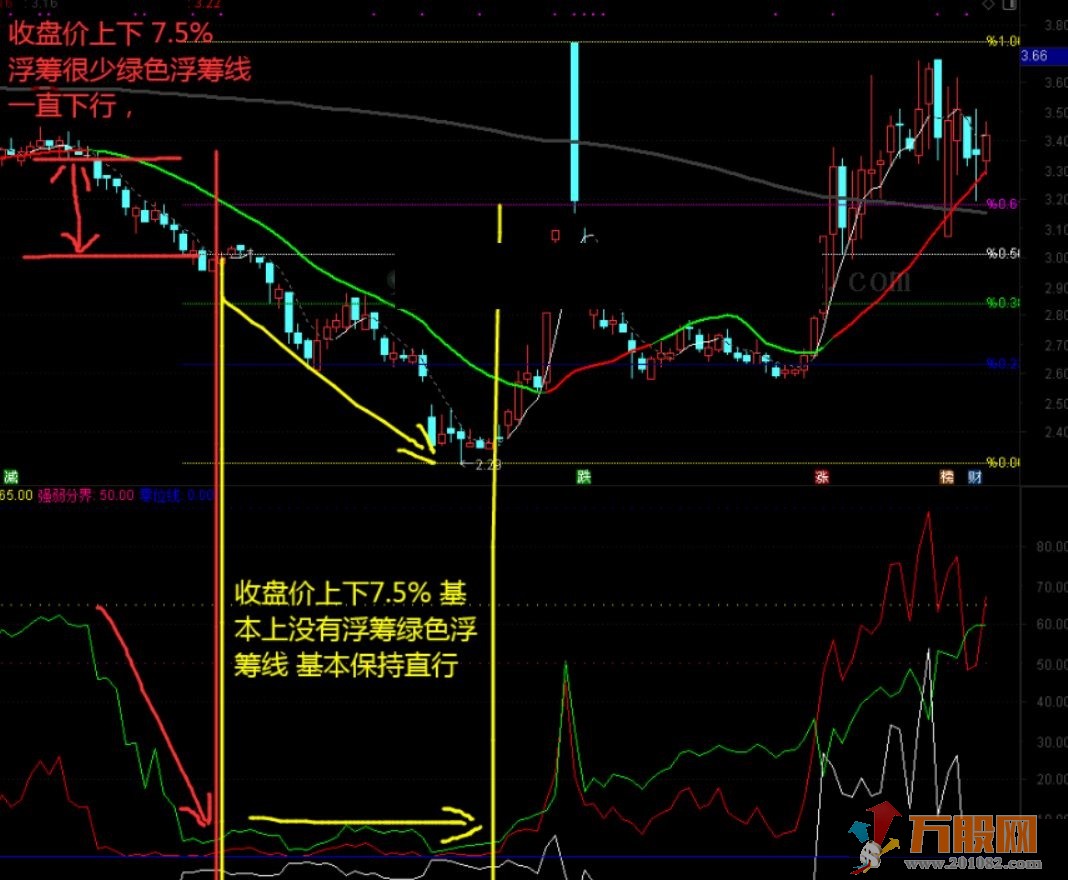Click the %0.2 blue Fibonacci label

click(1002, 364)
